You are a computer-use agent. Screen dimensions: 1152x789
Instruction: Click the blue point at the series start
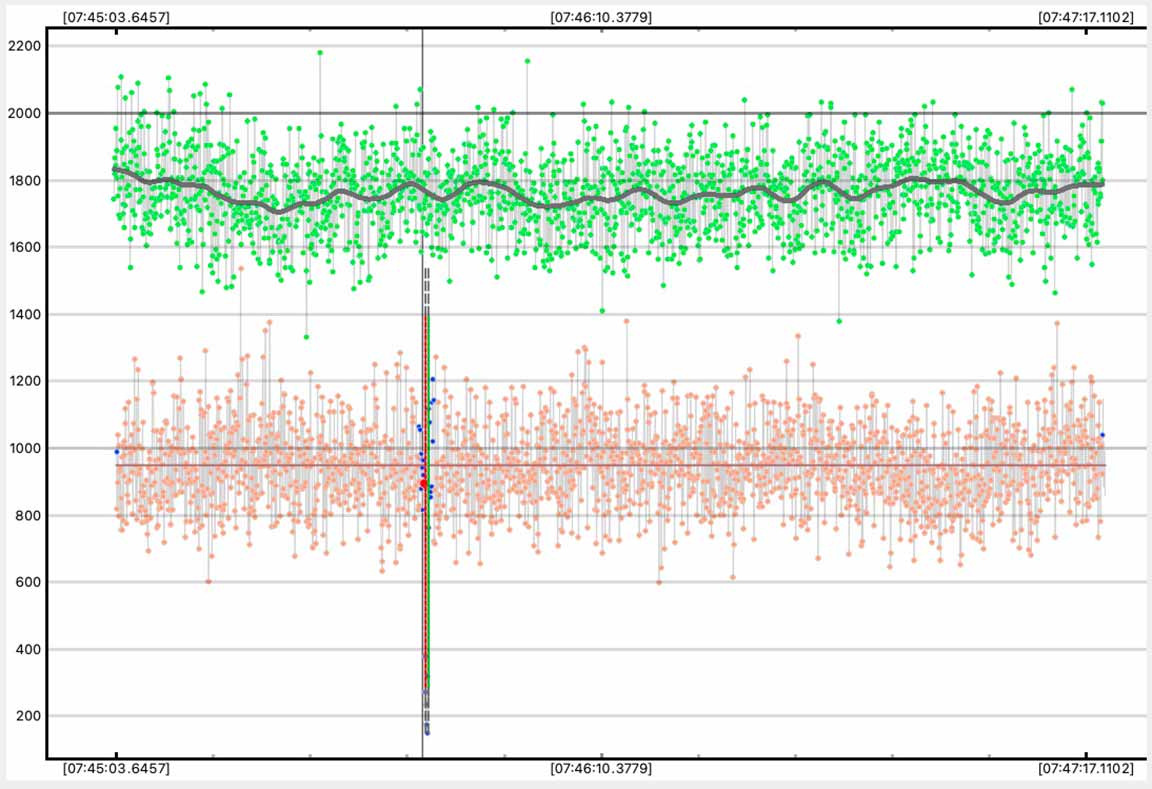[116, 452]
